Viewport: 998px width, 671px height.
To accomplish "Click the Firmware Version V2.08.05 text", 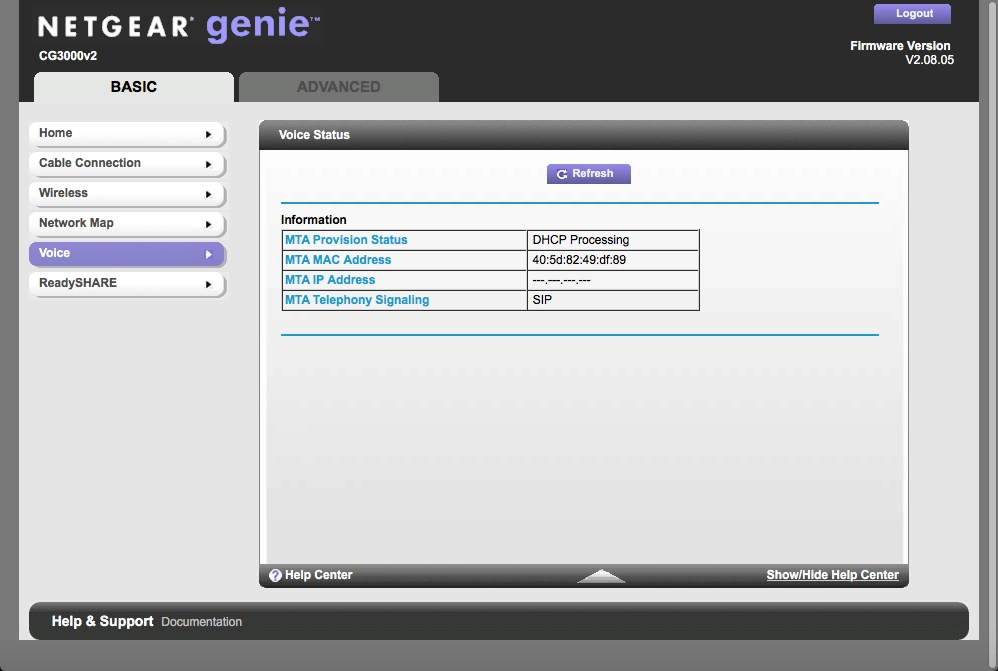I will pyautogui.click(x=902, y=53).
